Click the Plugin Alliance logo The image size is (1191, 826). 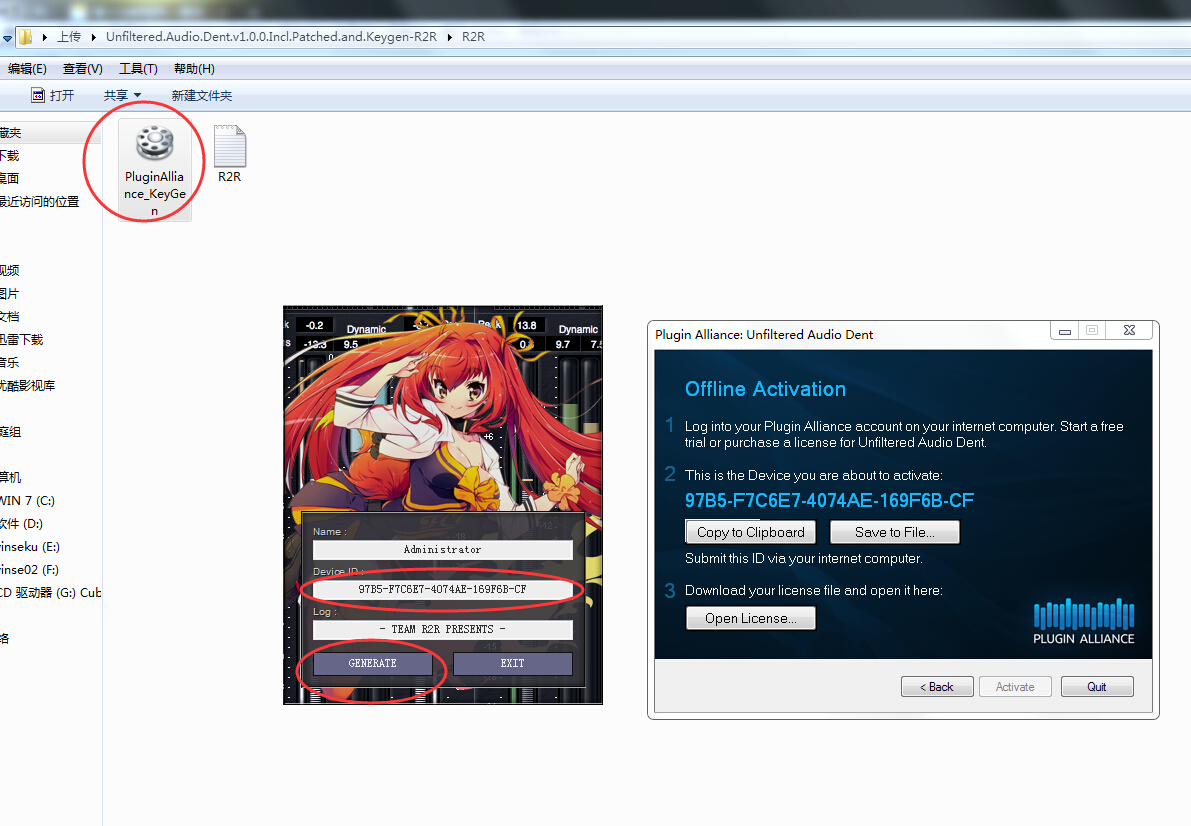coord(1084,622)
